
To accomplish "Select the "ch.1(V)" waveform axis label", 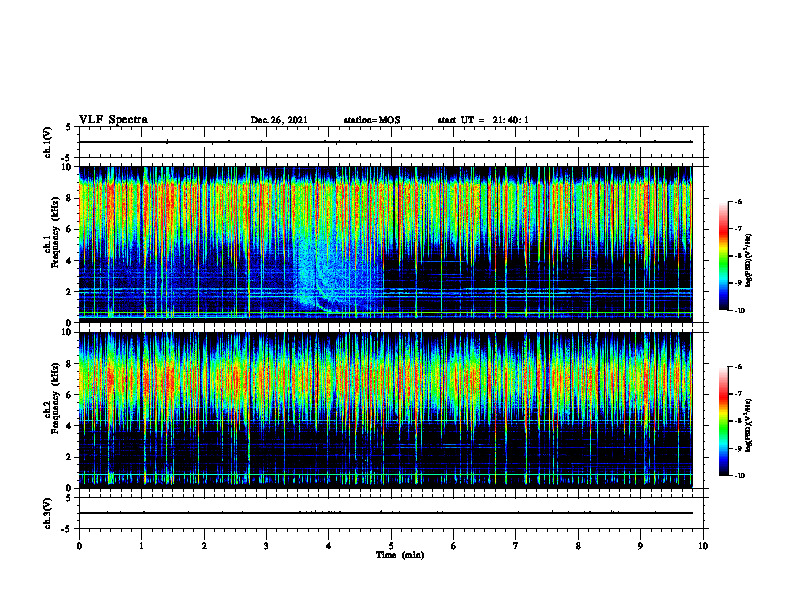I will (x=47, y=142).
